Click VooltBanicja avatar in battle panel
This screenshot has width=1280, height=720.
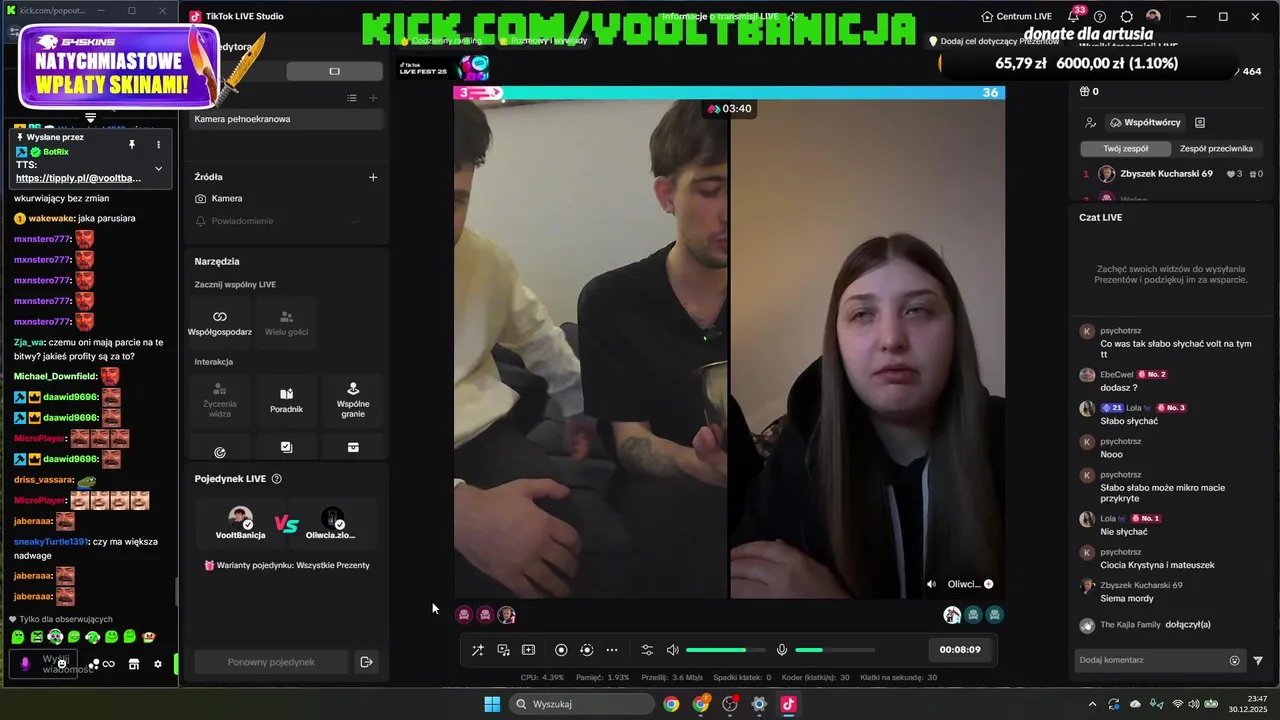[x=240, y=518]
